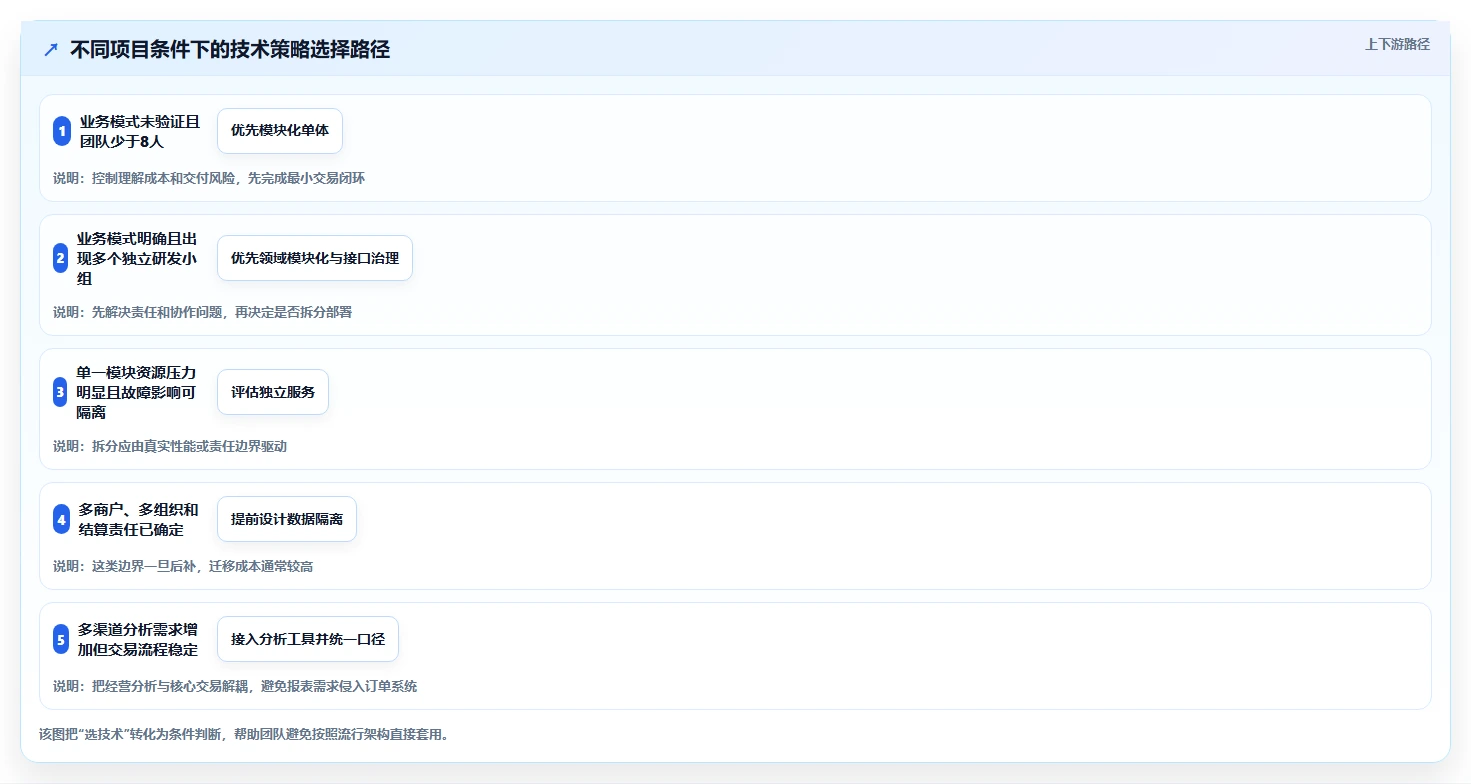Click the note 控制理解成本和交付风险
The image size is (1471, 784).
[162, 178]
